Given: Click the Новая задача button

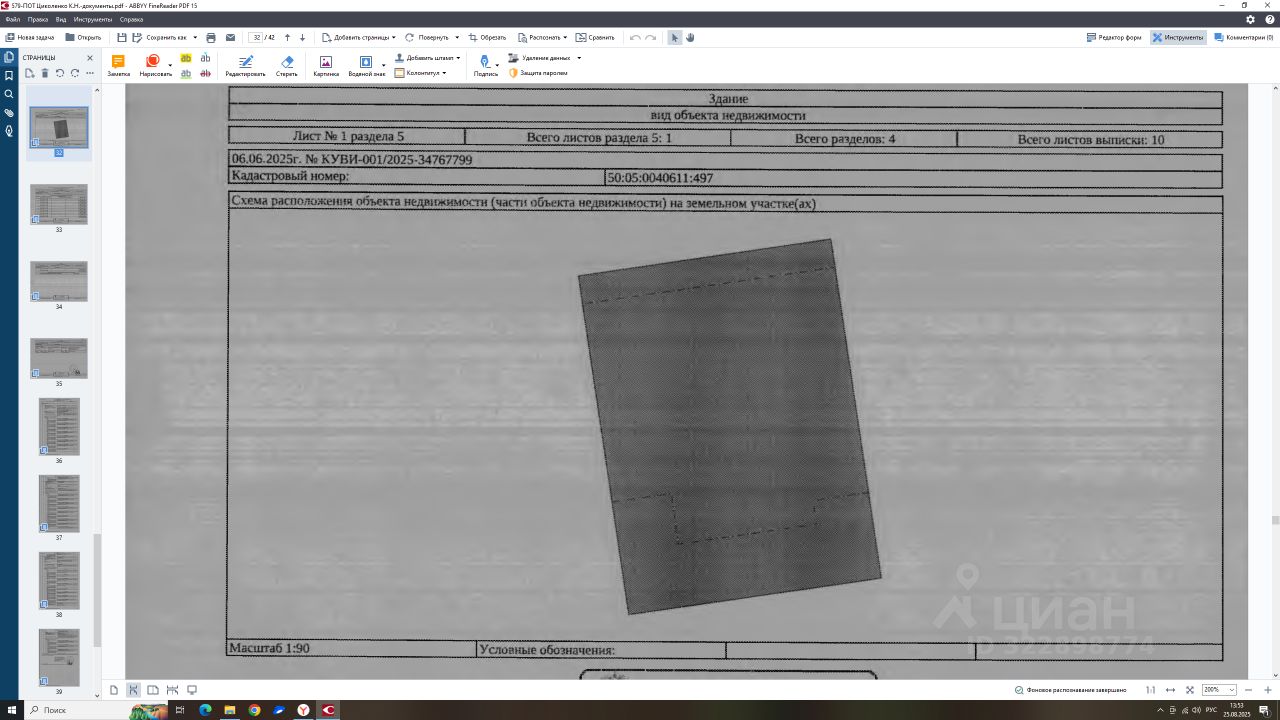Looking at the screenshot, I should (30, 37).
